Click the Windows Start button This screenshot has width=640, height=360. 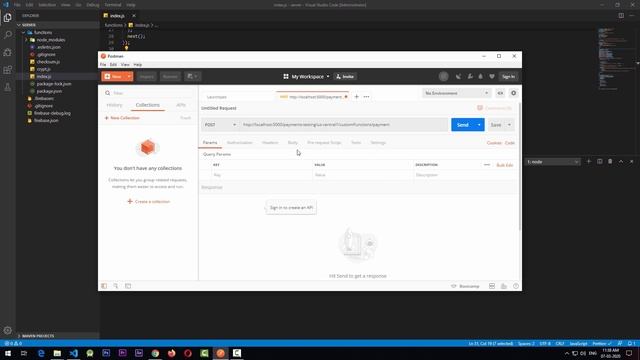8,353
